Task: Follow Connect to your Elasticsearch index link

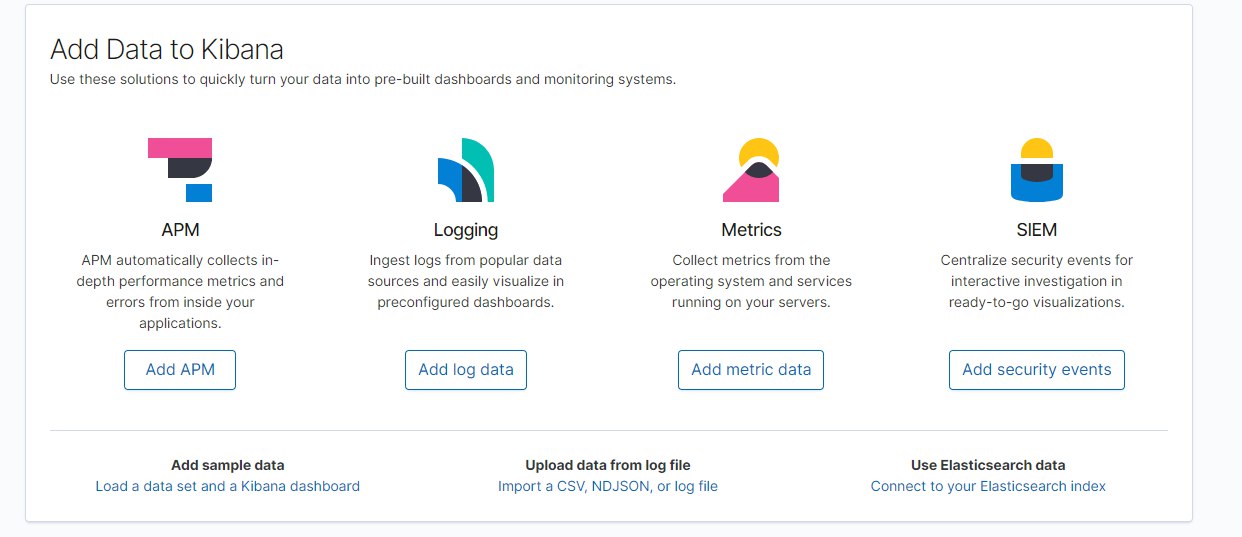Action: (988, 486)
